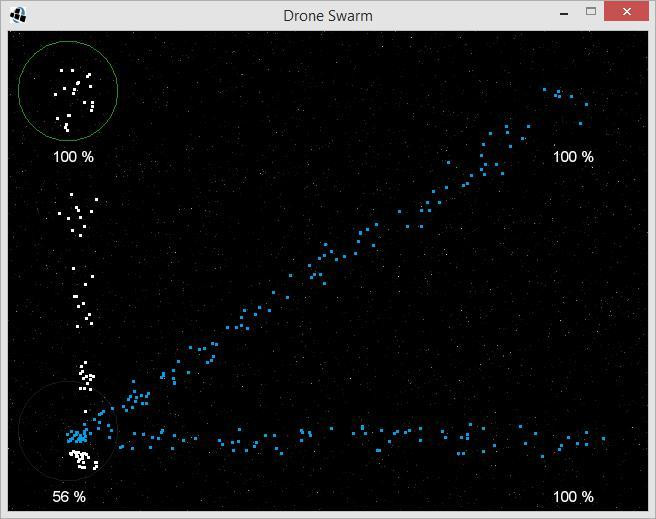The height and width of the screenshot is (519, 656).
Task: Minimize the Drone Swarm window
Action: [564, 14]
